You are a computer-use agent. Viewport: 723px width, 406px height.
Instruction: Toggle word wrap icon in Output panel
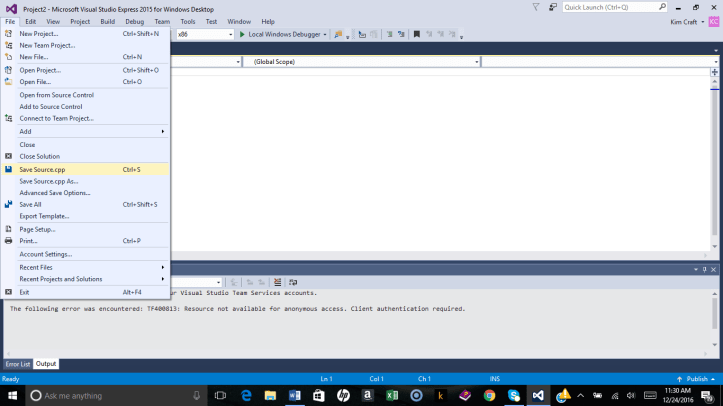(x=293, y=282)
